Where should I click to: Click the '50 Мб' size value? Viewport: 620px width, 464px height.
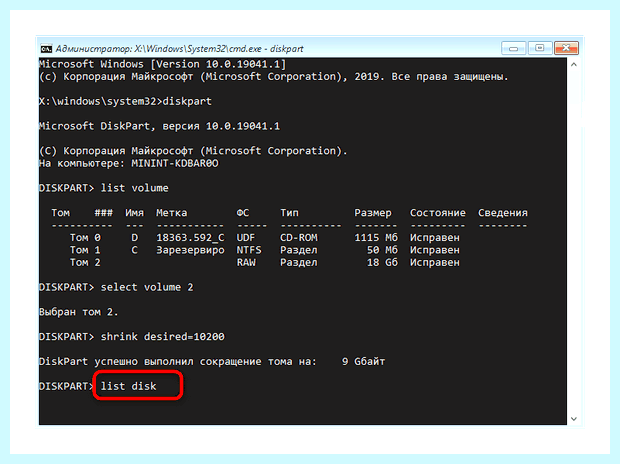382,250
